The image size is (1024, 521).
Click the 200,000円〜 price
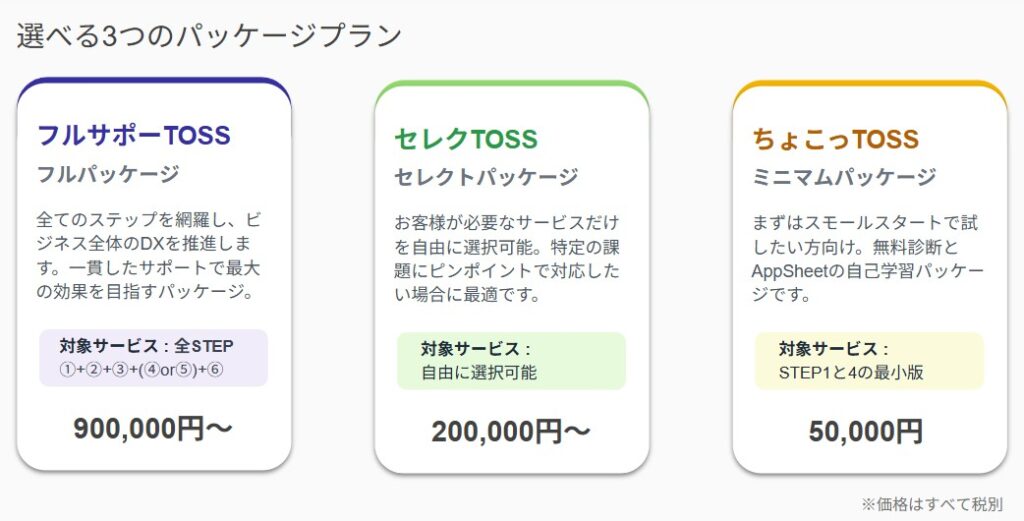[511, 431]
